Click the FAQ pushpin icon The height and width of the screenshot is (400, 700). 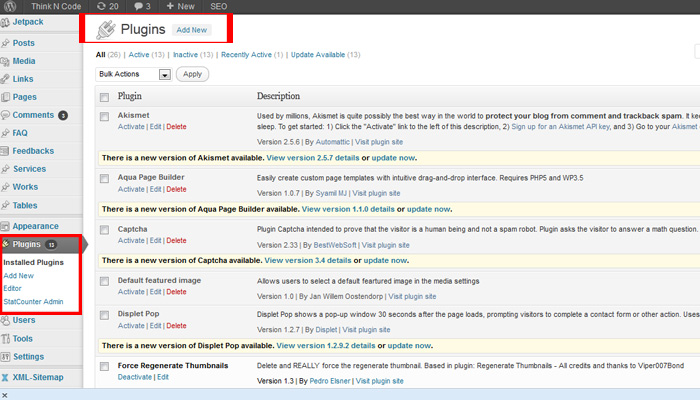pos(5,133)
